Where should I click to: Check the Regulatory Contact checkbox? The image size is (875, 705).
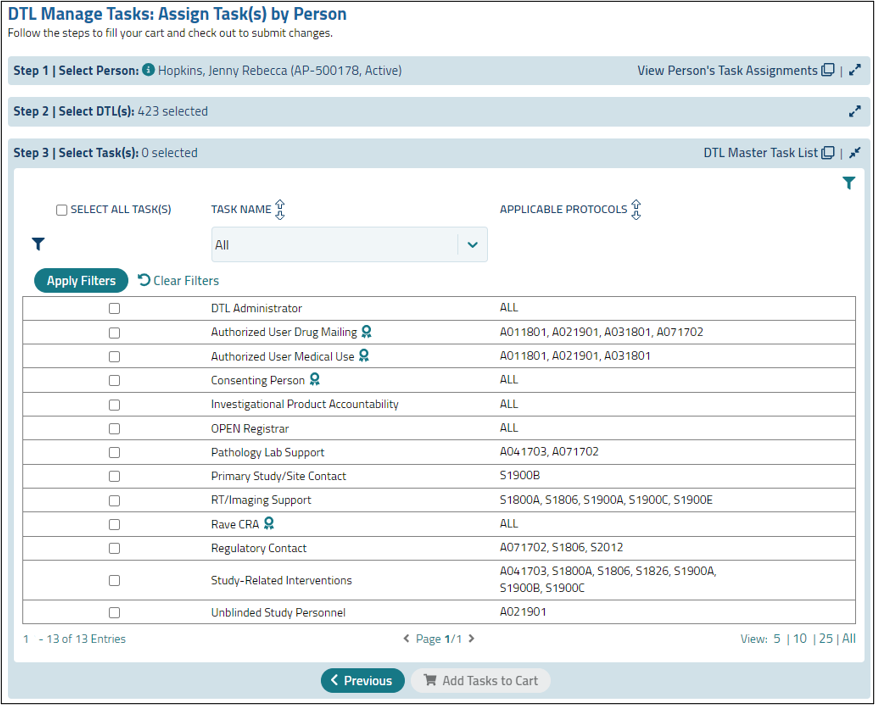coord(114,548)
